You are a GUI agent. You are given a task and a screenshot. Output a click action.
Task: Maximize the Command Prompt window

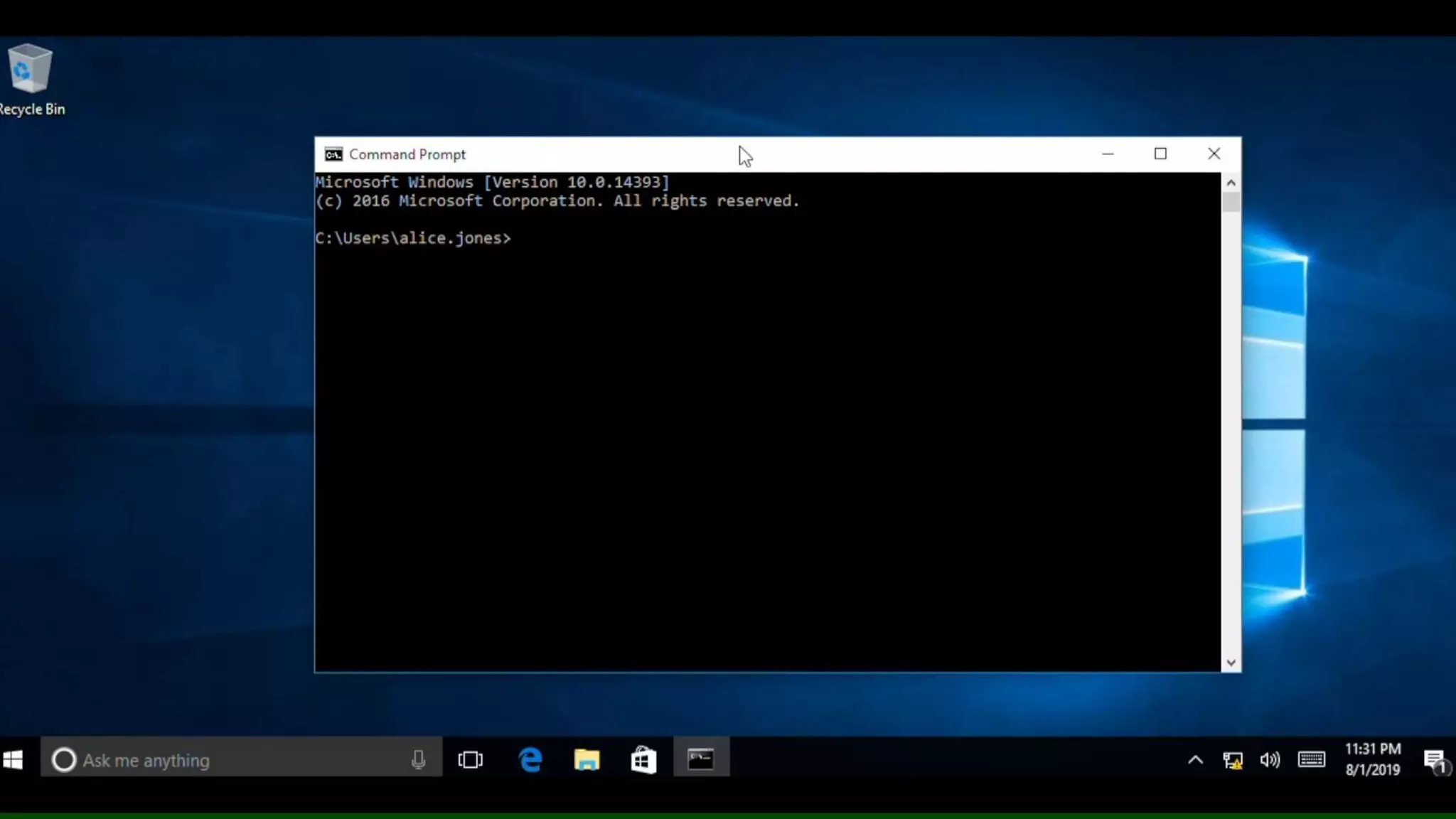coord(1160,154)
